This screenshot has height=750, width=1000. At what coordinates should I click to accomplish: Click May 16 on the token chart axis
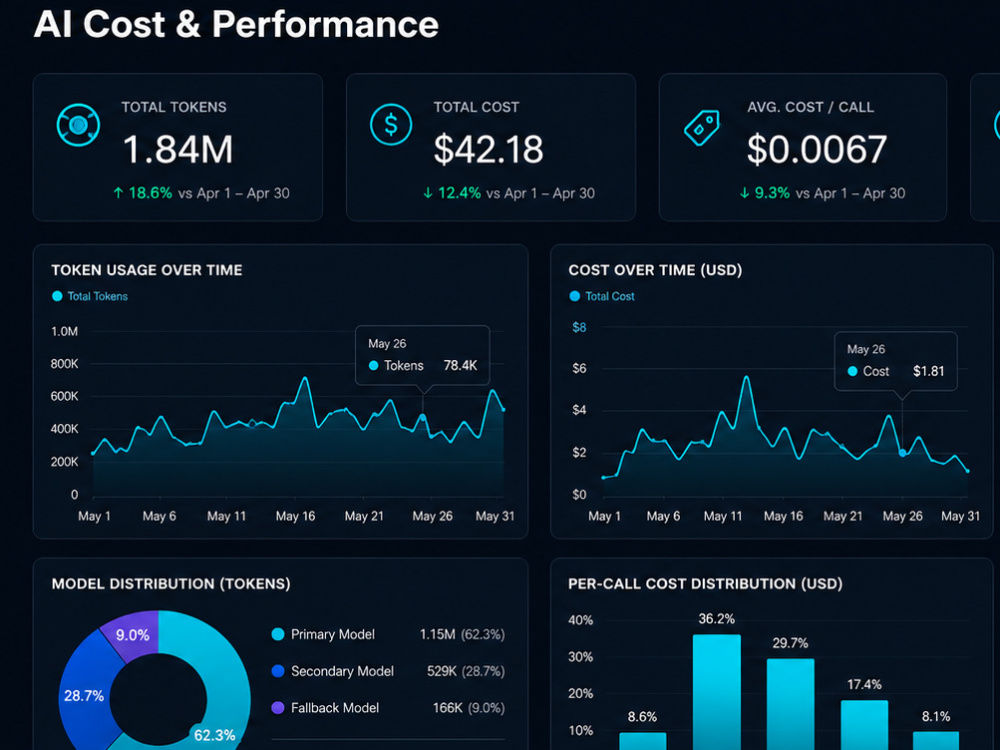point(295,516)
